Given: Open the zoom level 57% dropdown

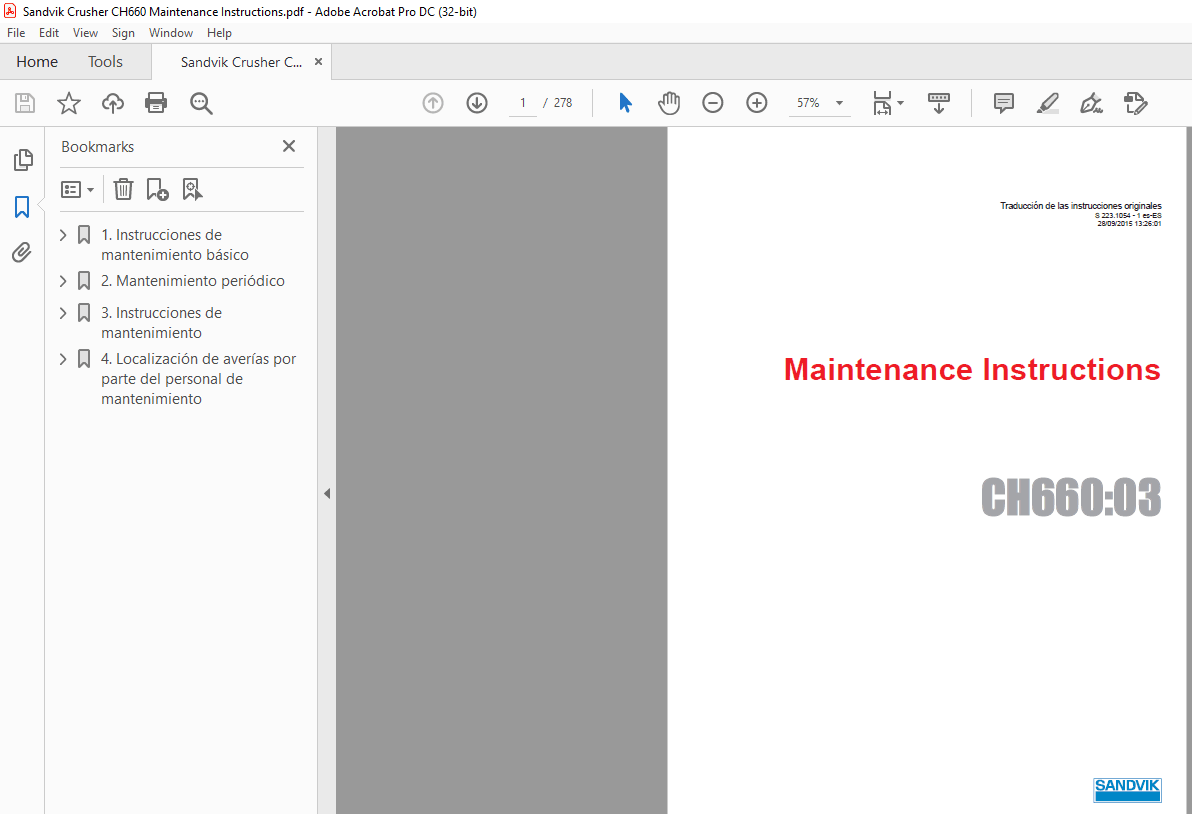Looking at the screenshot, I should pyautogui.click(x=839, y=103).
